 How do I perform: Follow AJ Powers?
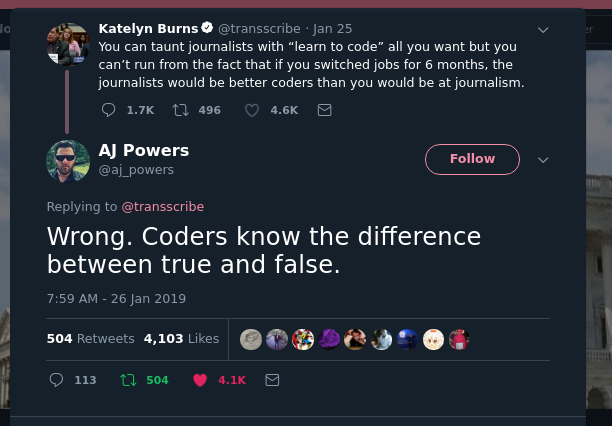click(472, 159)
